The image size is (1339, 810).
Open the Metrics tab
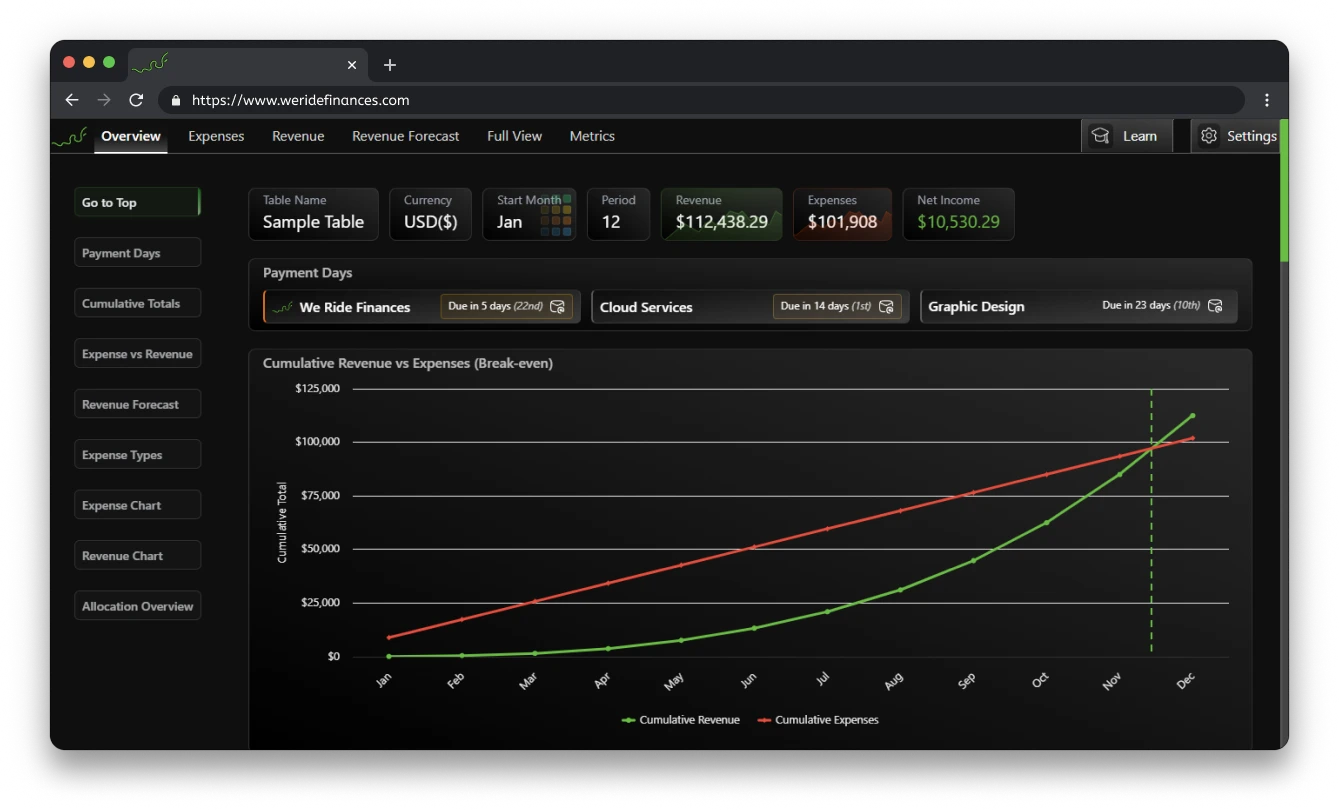592,136
